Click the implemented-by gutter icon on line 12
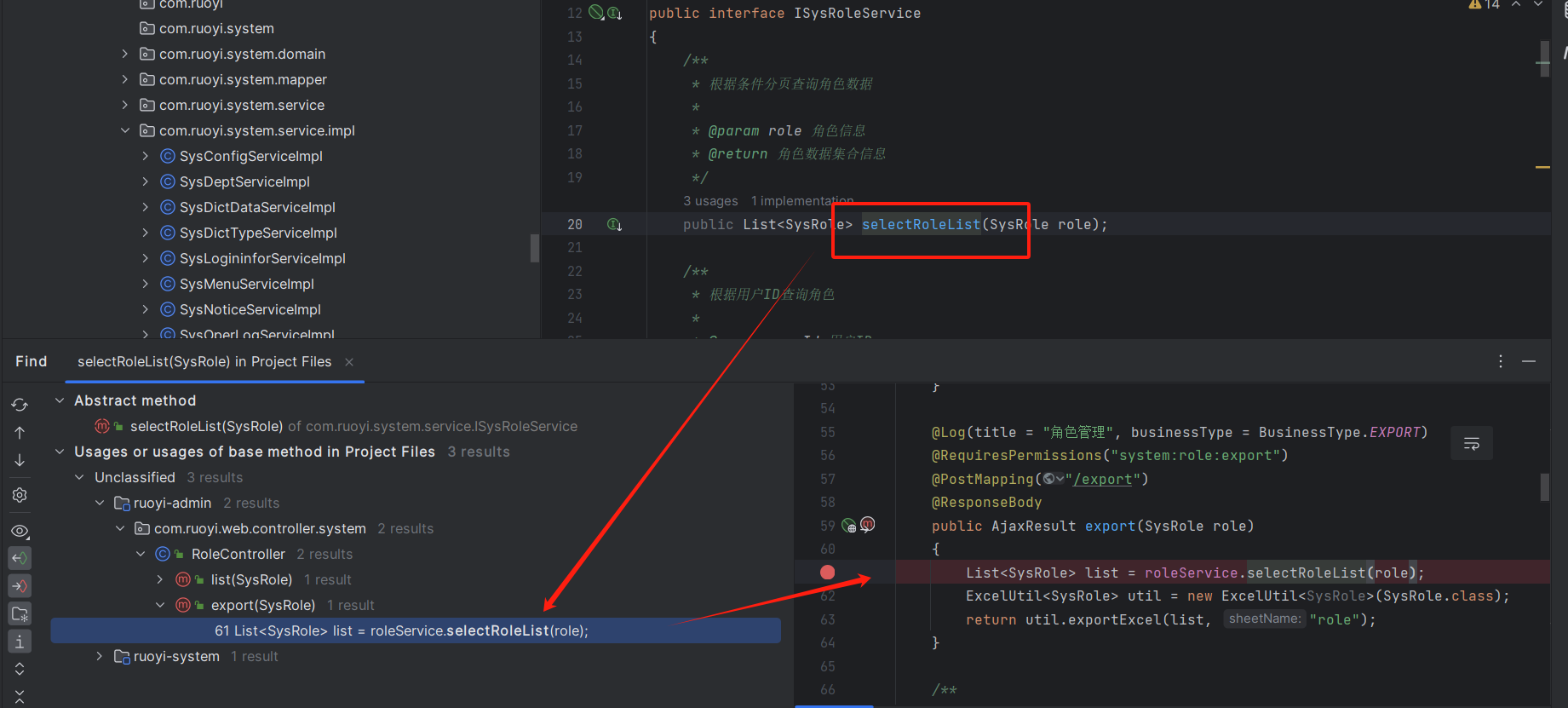Image resolution: width=1568 pixels, height=708 pixels. click(x=614, y=14)
